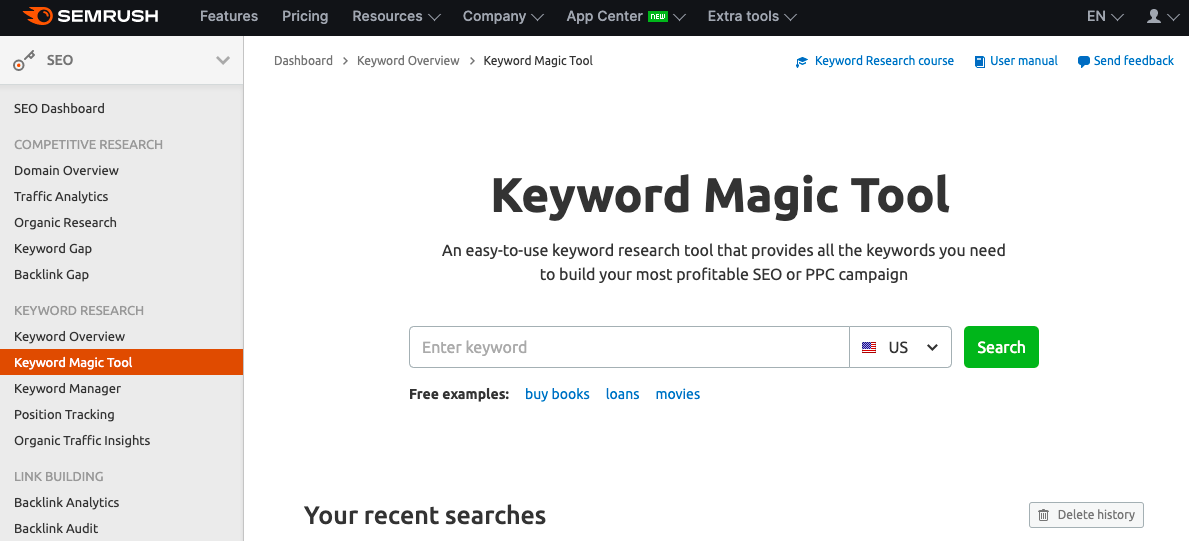Click the 'buy books' free example link
1189x541 pixels.
coord(557,394)
